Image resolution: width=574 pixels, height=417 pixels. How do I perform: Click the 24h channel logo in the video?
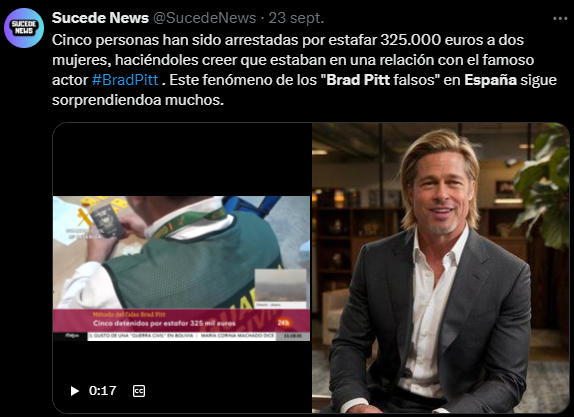coord(284,323)
